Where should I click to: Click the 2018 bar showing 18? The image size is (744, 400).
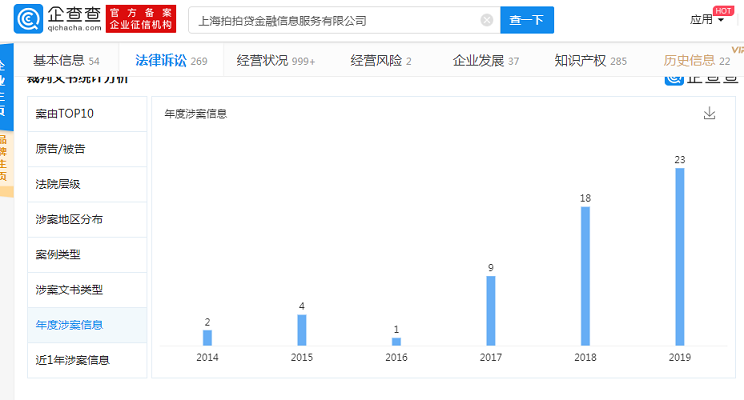[585, 275]
